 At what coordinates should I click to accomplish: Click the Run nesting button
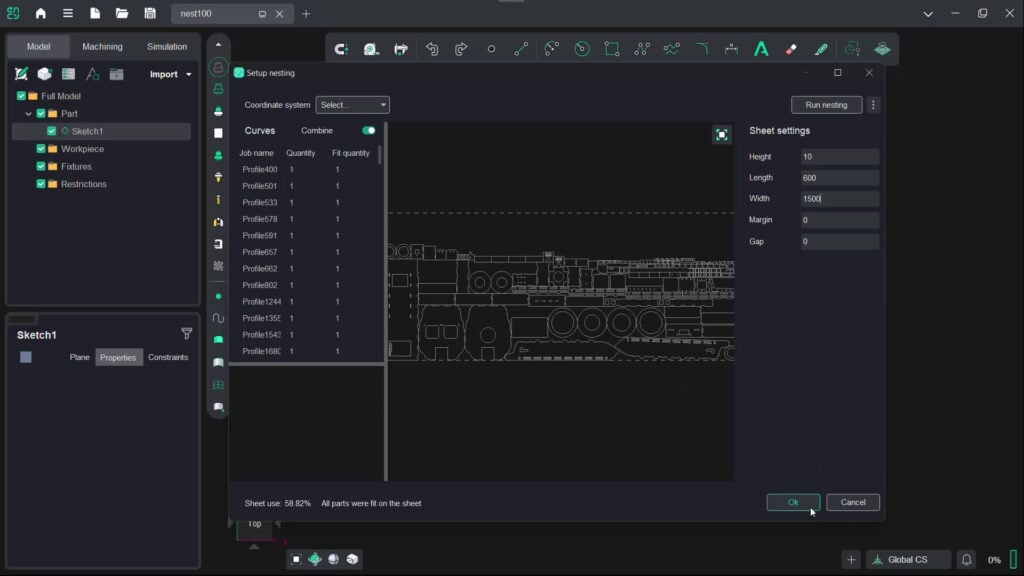pos(826,105)
